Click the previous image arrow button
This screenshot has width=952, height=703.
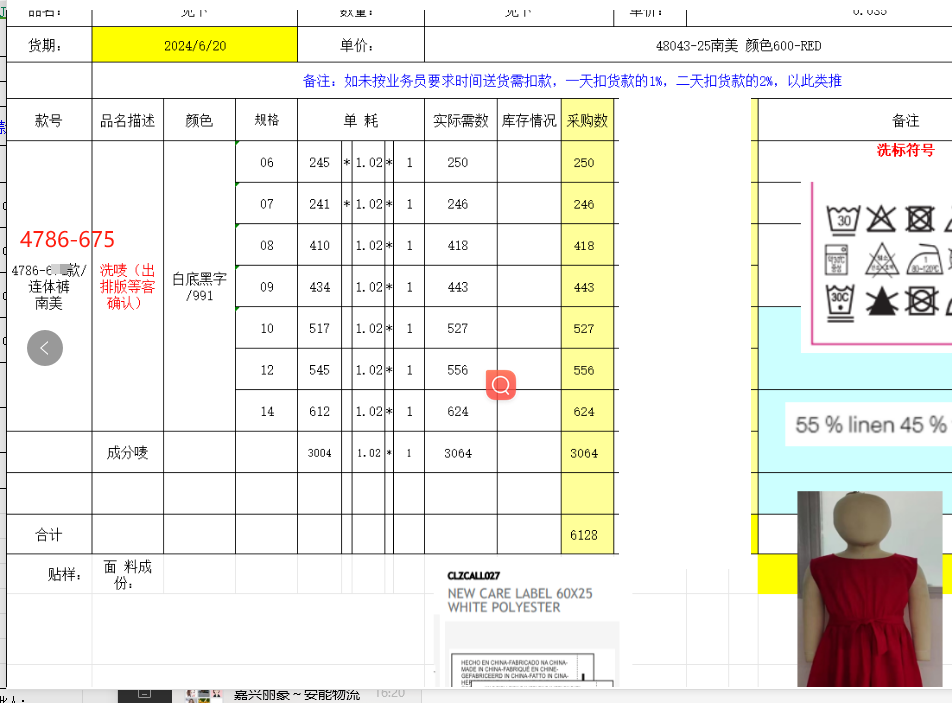(x=45, y=347)
